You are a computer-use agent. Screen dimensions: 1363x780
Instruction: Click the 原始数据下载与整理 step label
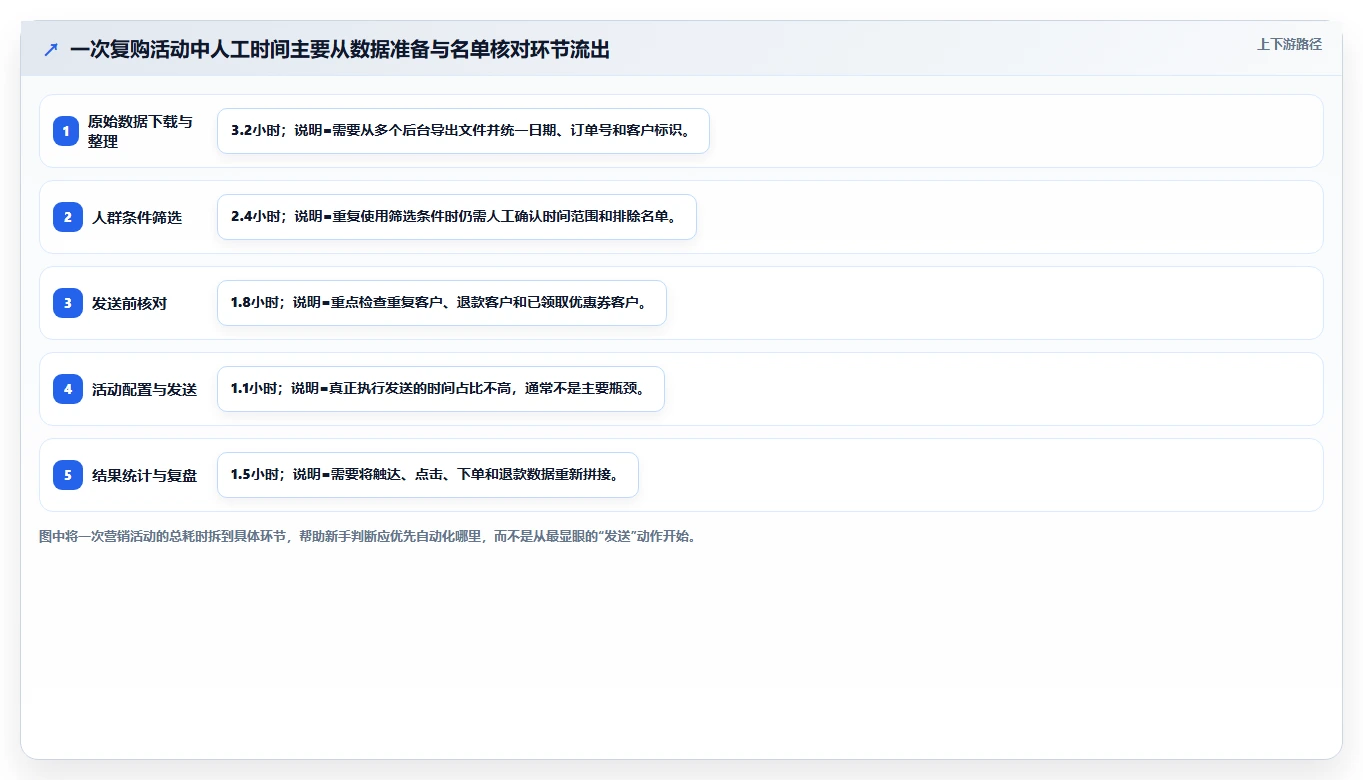tap(140, 131)
